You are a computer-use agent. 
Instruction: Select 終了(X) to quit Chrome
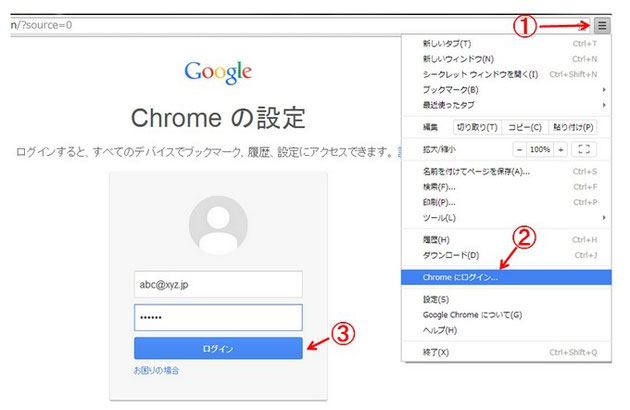[506, 353]
